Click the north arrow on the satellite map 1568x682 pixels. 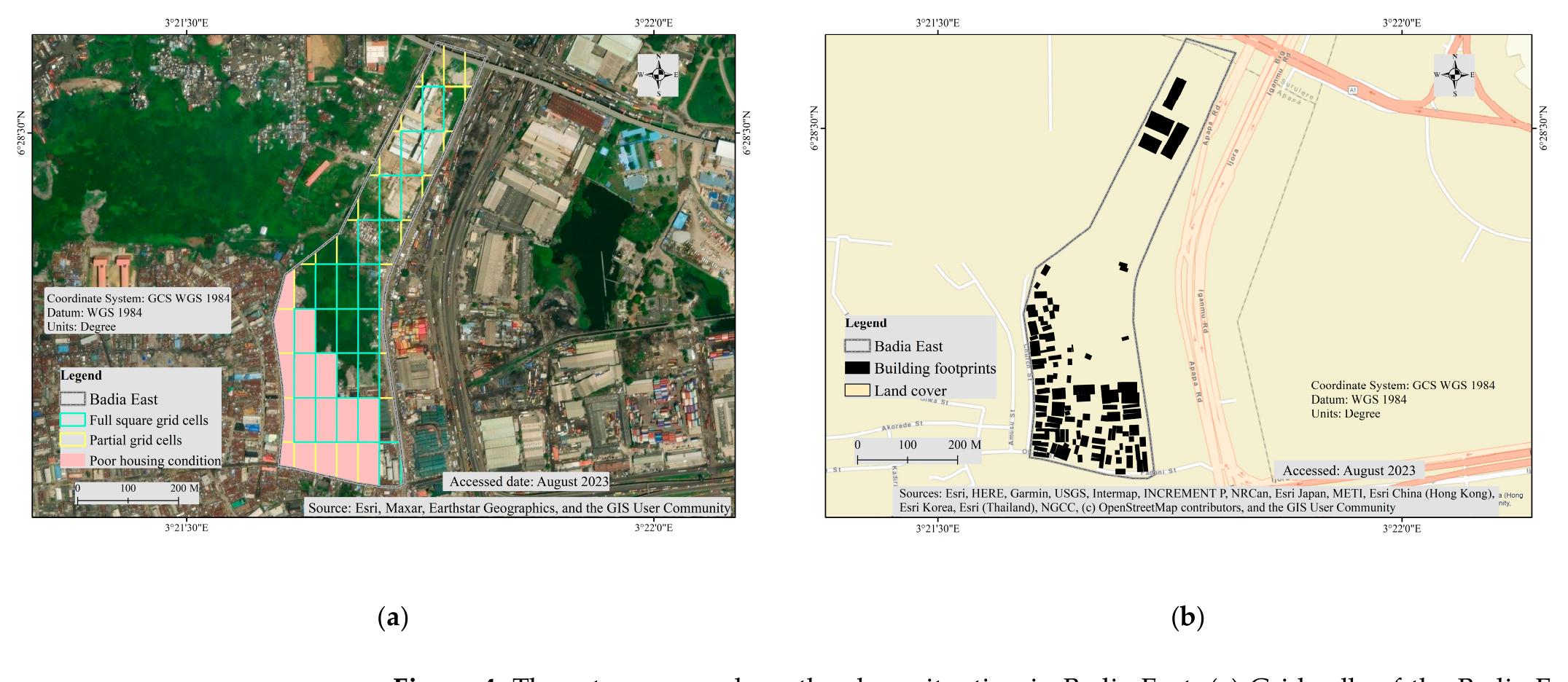pos(660,74)
